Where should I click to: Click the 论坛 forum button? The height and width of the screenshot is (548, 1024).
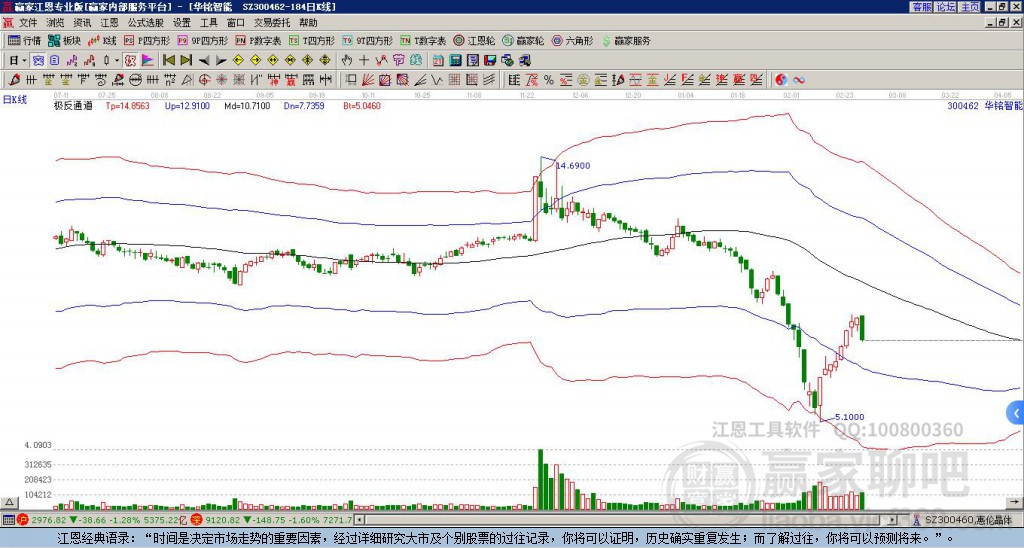coord(945,7)
